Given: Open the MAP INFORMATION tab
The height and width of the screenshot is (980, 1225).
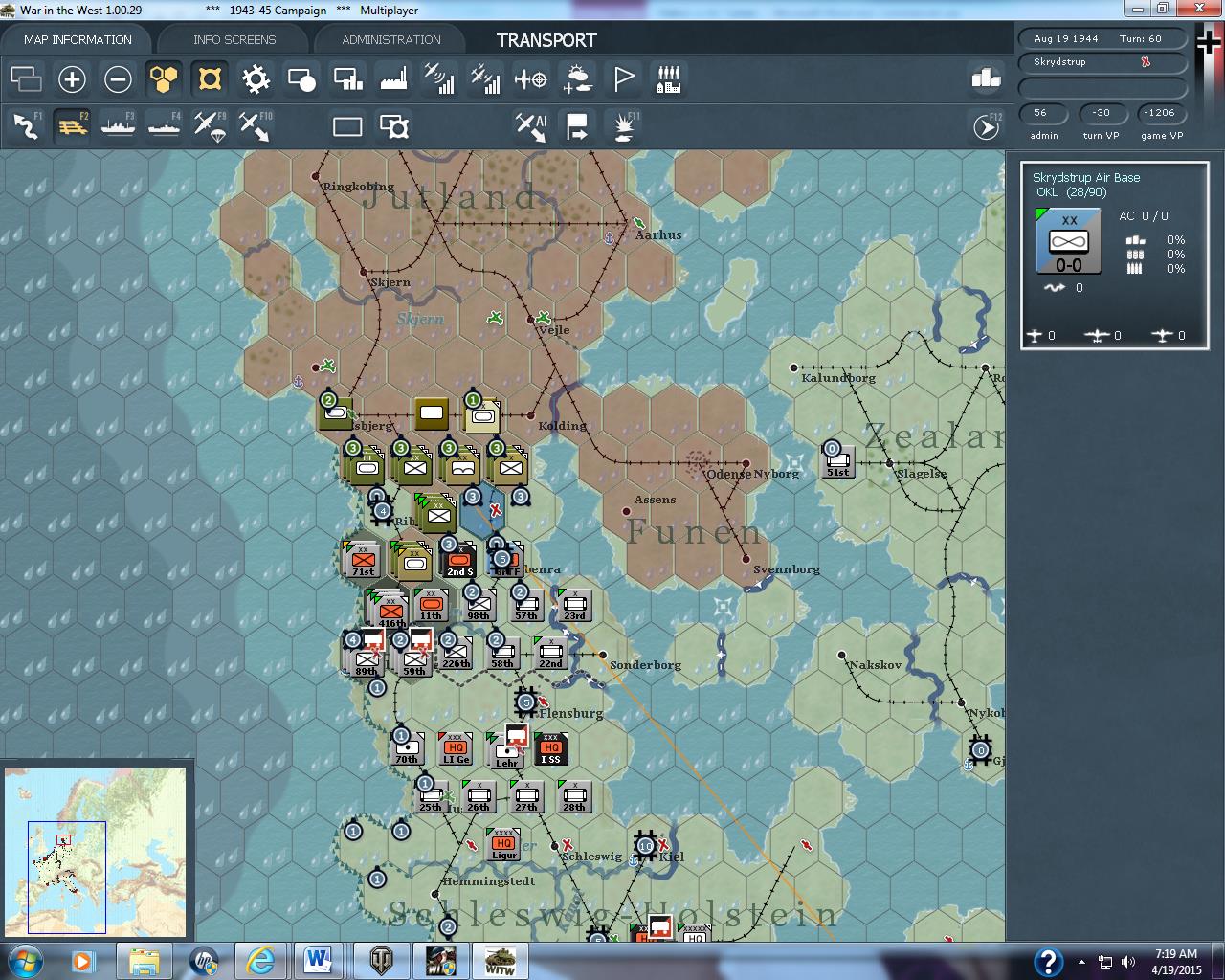Looking at the screenshot, I should 78,40.
